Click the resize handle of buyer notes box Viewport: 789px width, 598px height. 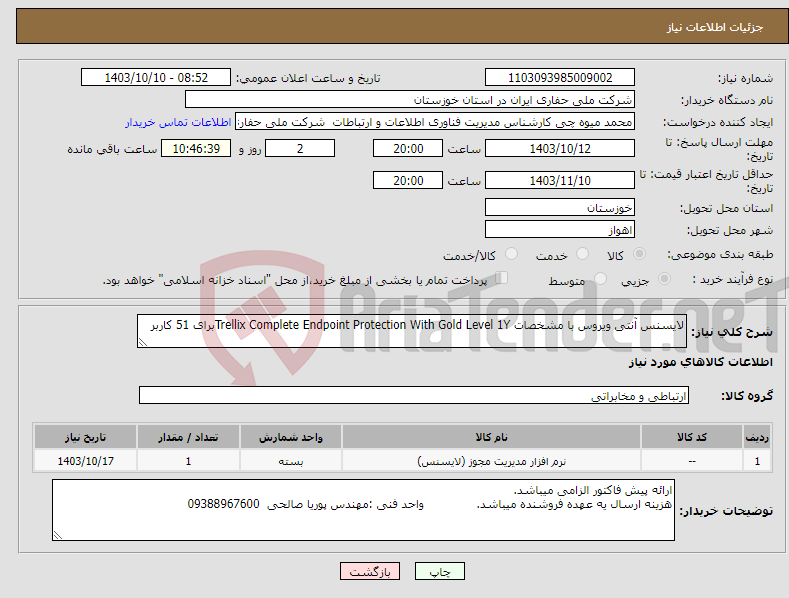click(x=58, y=536)
